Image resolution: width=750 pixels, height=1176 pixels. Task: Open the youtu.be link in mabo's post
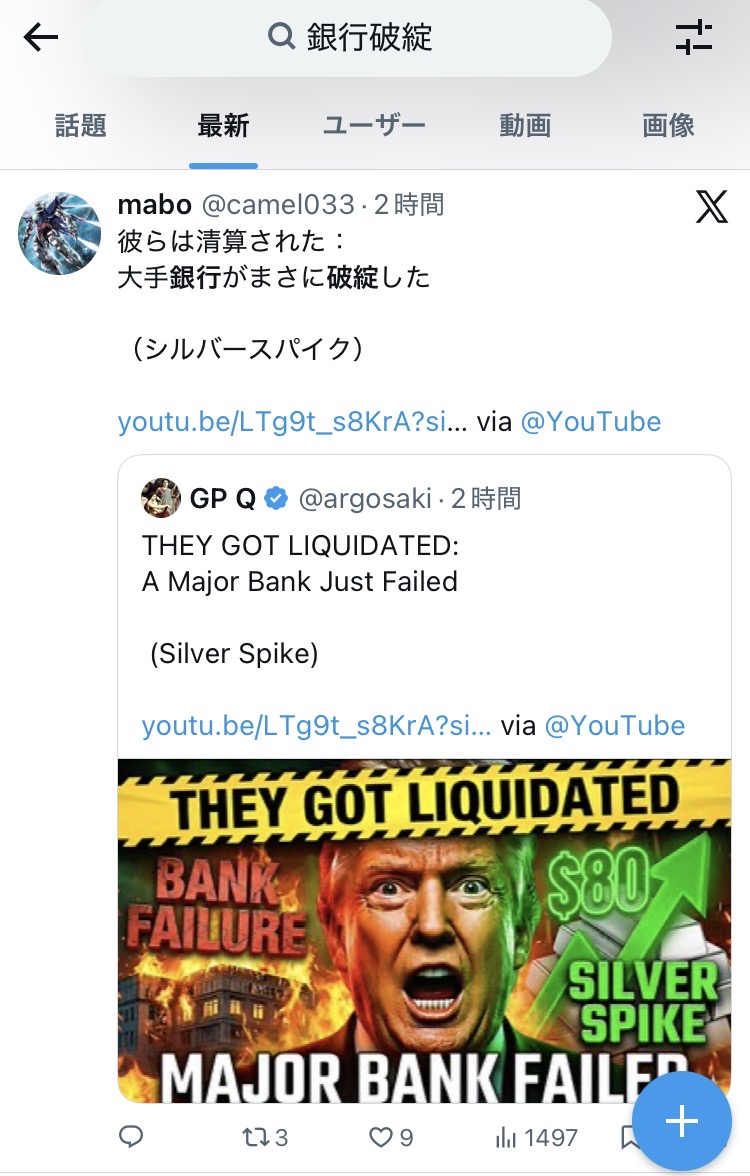[292, 422]
